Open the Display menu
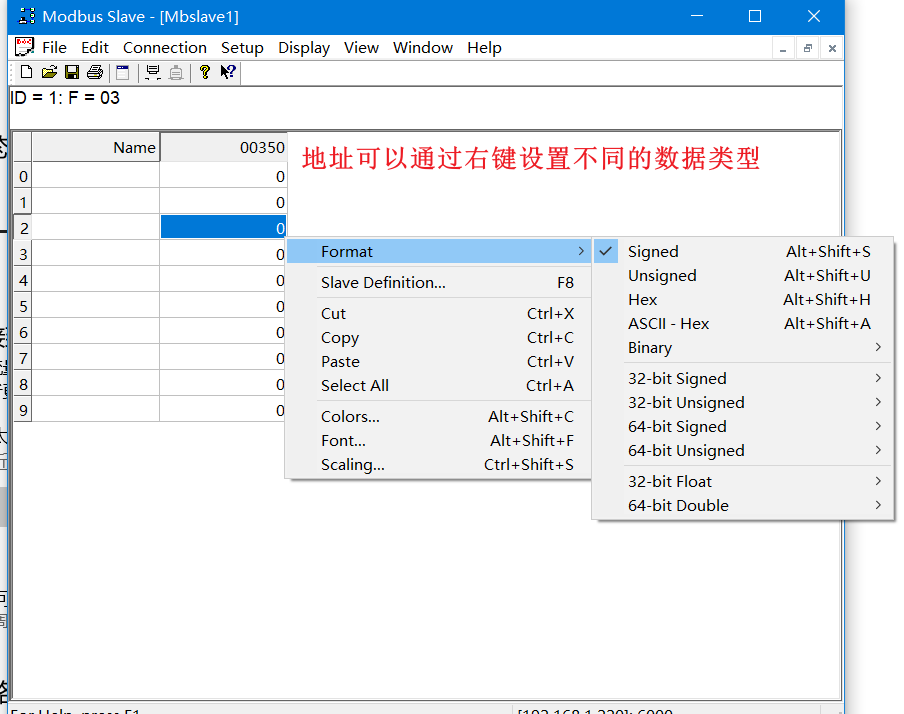 [x=304, y=48]
